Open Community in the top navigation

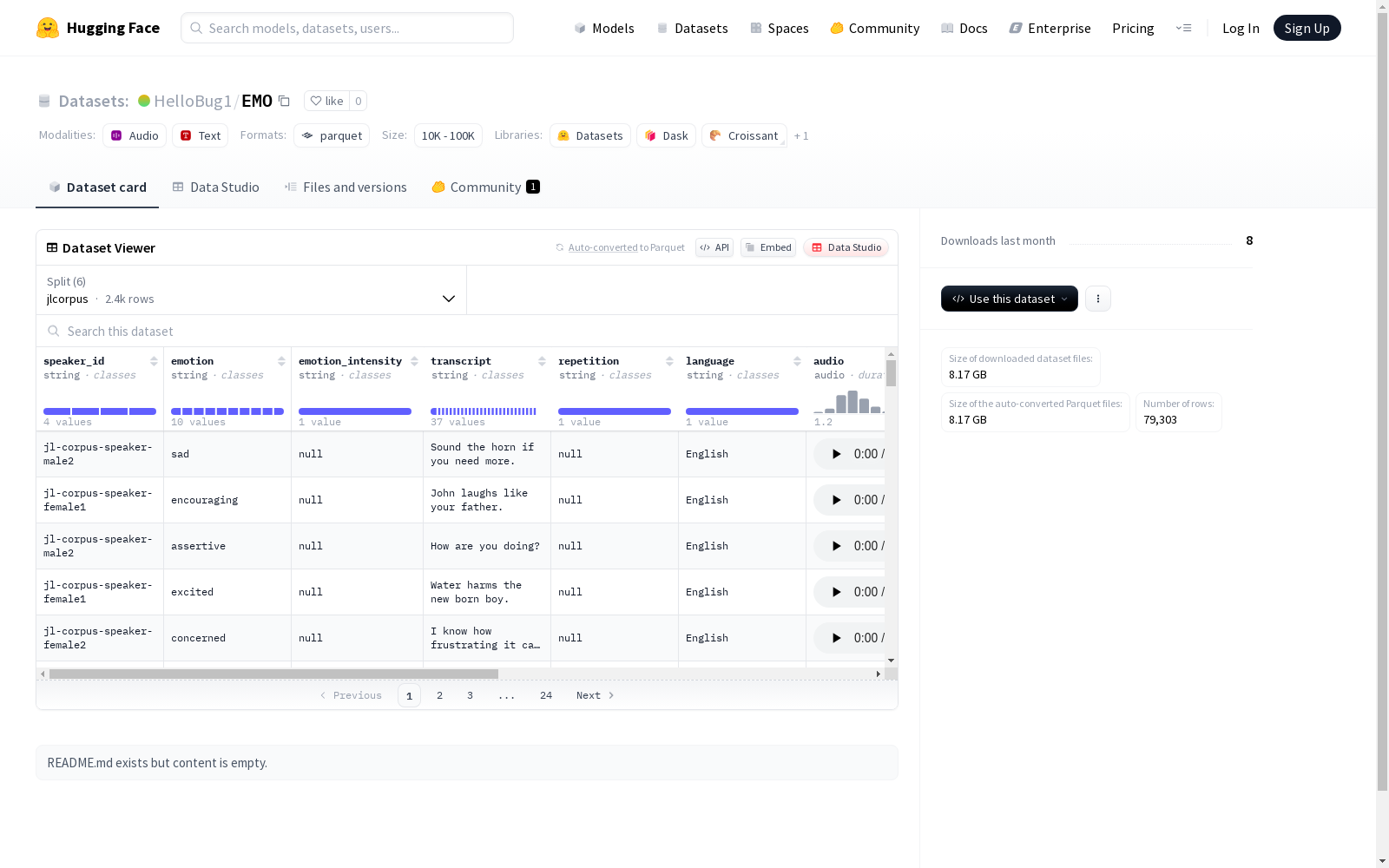click(x=875, y=28)
